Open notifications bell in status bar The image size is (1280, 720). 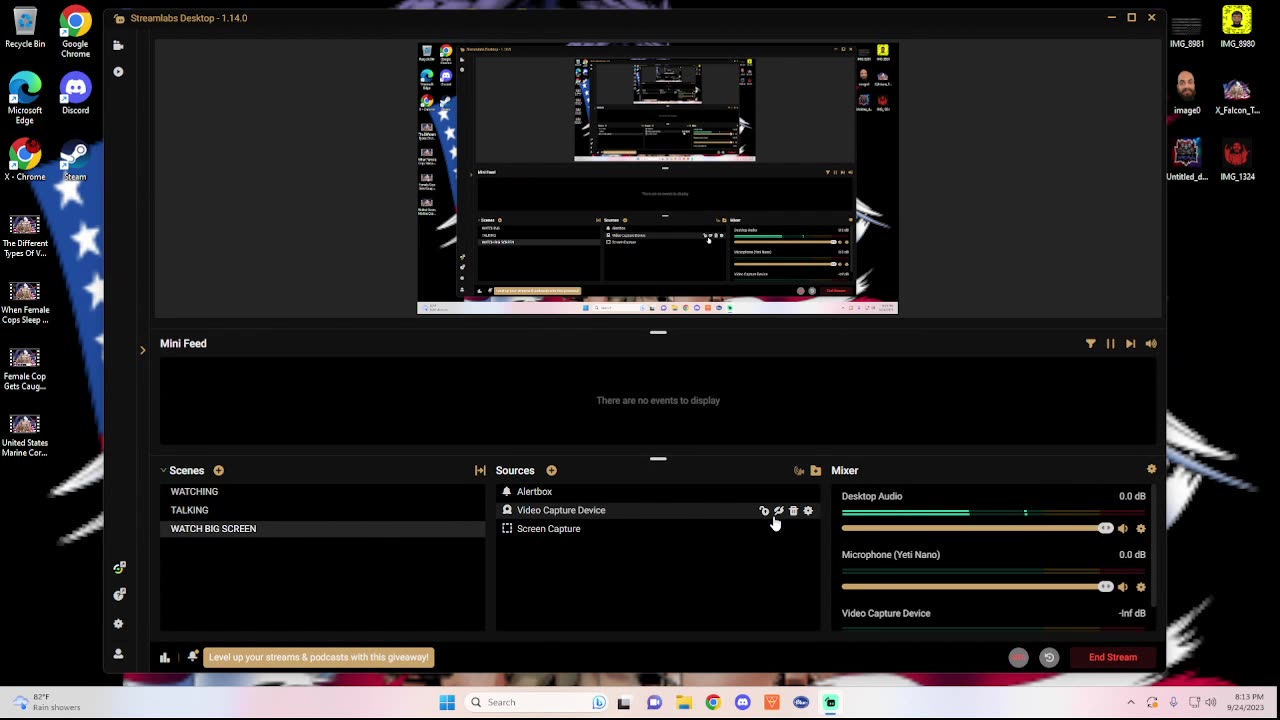(193, 657)
